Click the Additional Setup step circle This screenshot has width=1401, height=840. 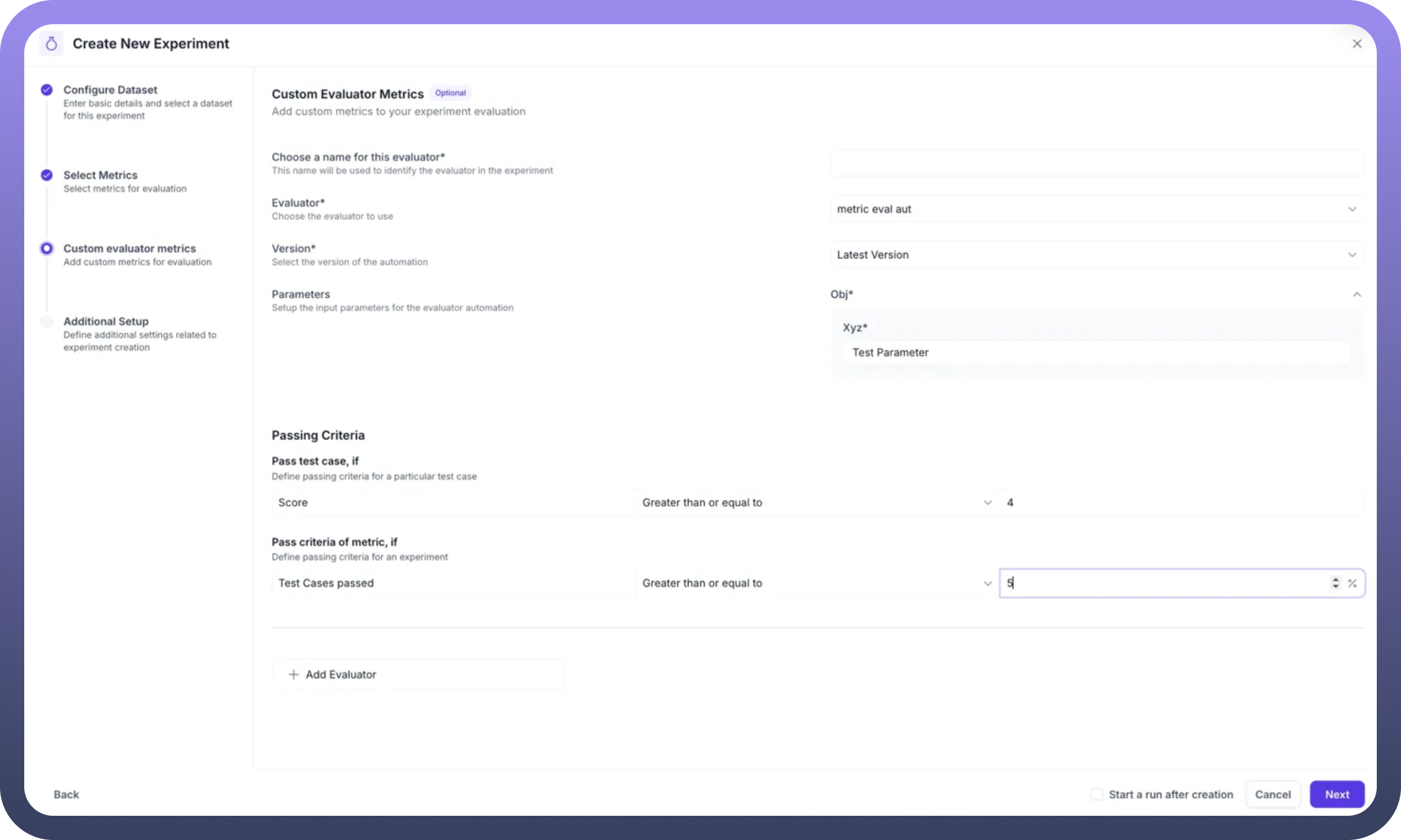(x=47, y=321)
